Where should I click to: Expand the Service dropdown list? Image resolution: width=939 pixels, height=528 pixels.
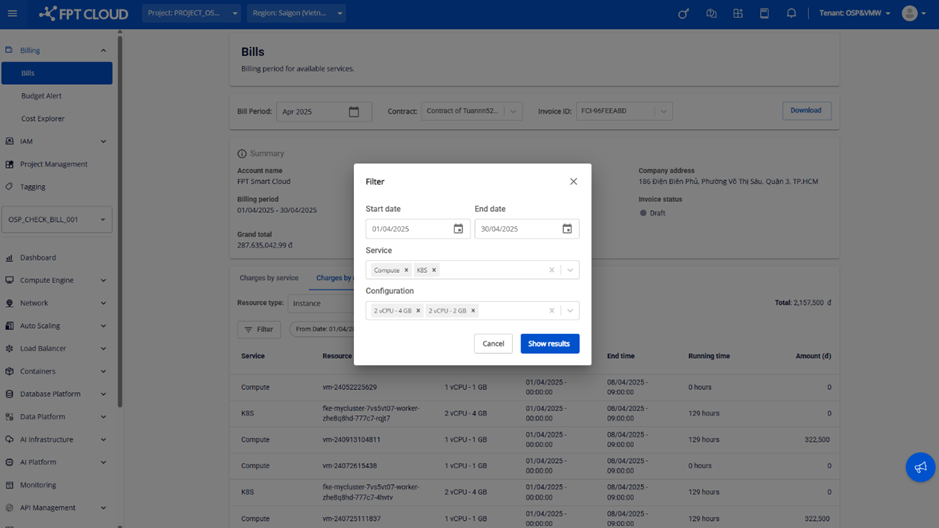(570, 270)
